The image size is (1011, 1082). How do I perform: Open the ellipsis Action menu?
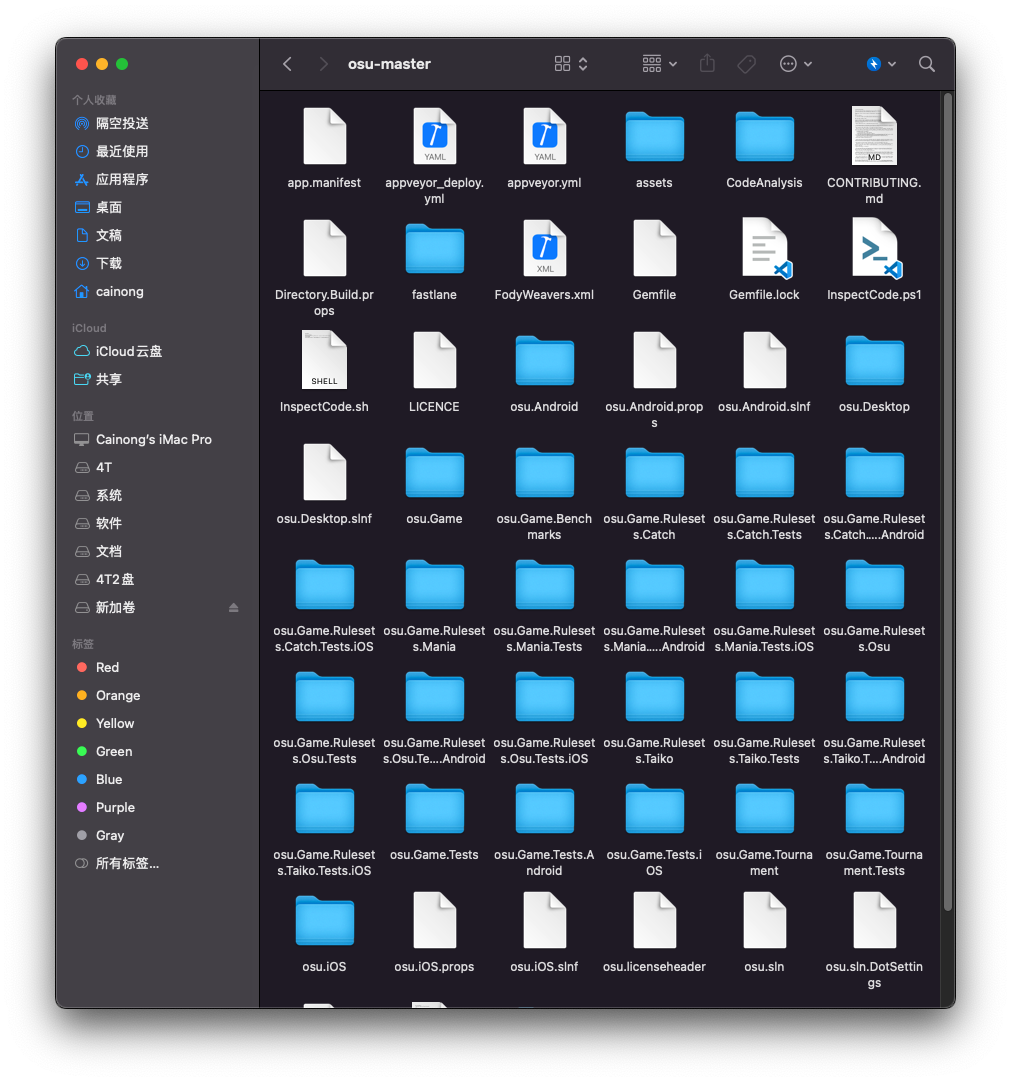tap(796, 64)
